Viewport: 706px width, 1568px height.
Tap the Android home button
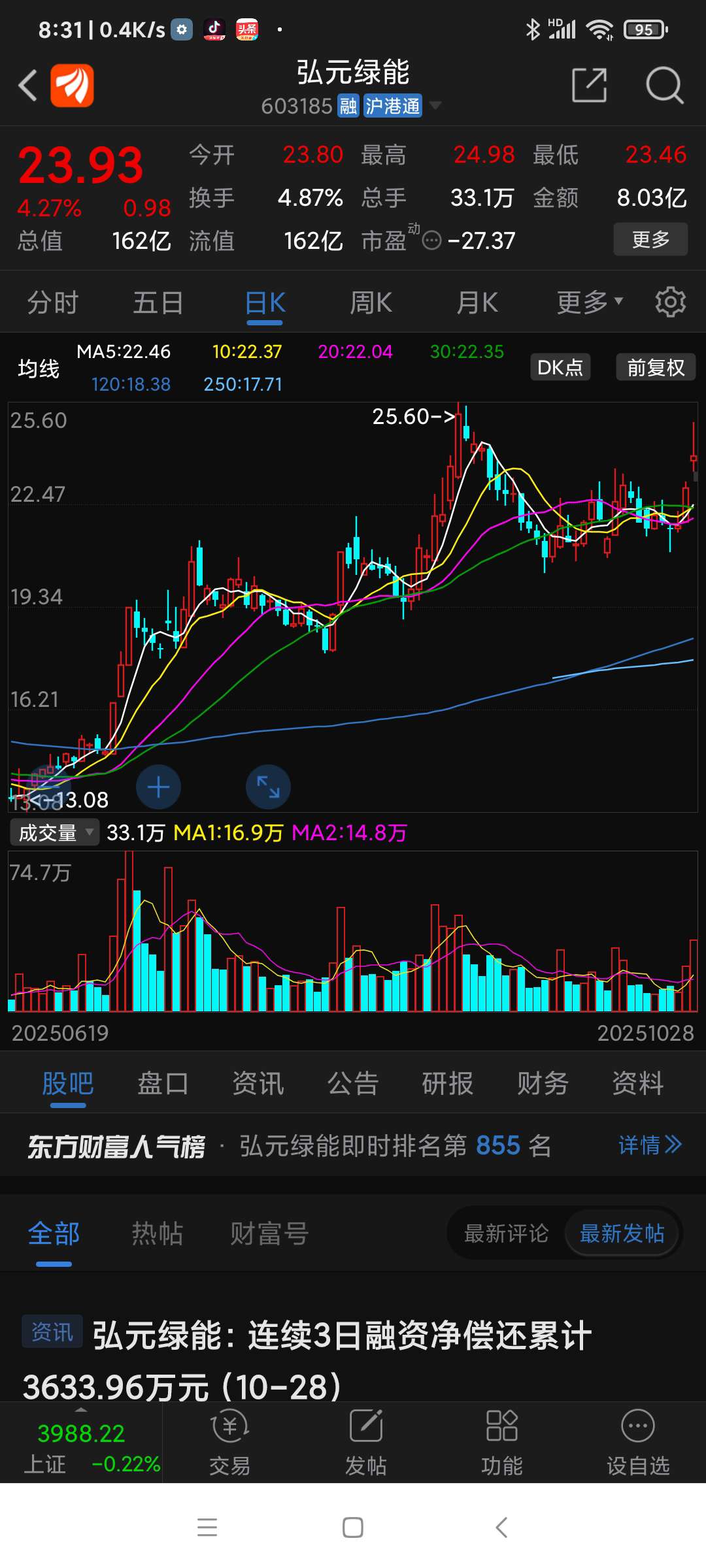tap(353, 1527)
